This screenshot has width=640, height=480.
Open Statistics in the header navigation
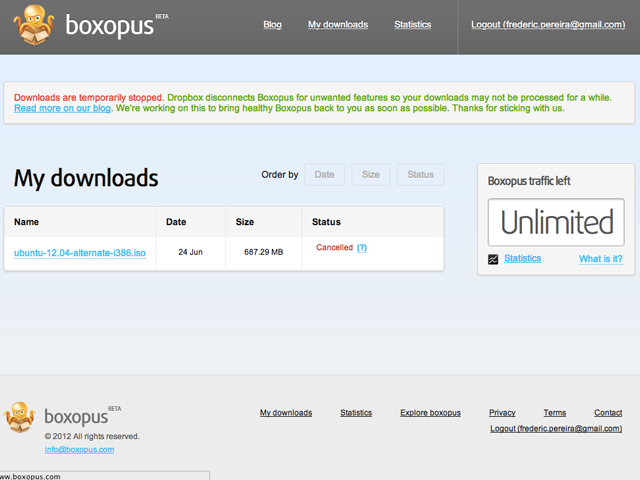tap(413, 24)
